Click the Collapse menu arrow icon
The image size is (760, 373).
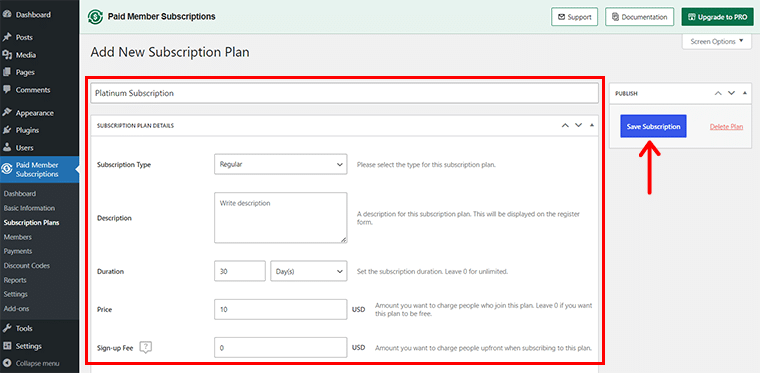tap(7, 363)
